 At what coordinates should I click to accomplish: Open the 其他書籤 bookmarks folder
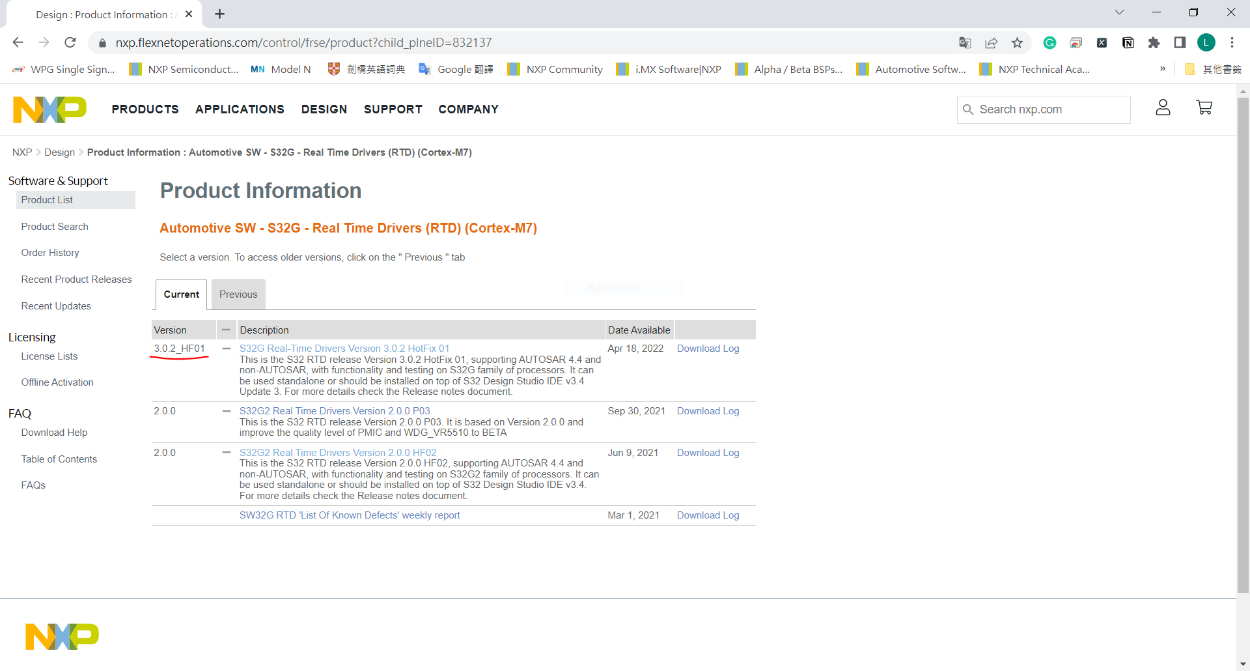click(1212, 69)
